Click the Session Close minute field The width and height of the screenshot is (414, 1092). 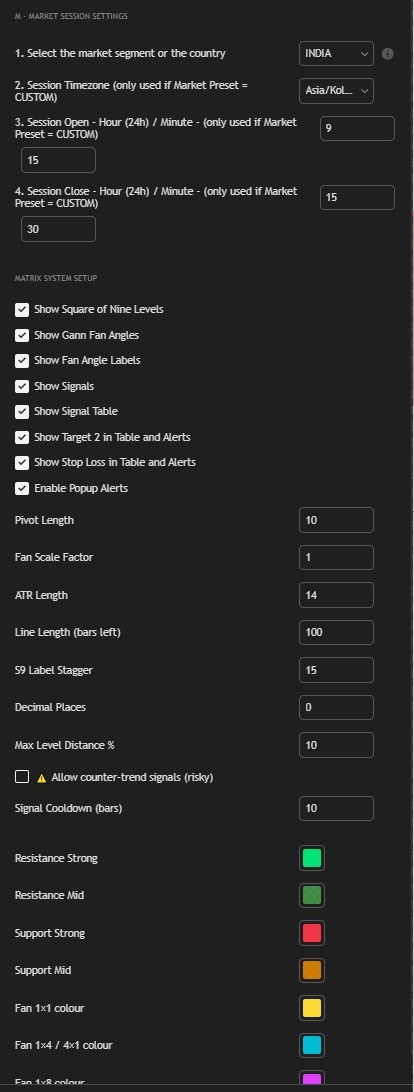pyautogui.click(x=59, y=229)
